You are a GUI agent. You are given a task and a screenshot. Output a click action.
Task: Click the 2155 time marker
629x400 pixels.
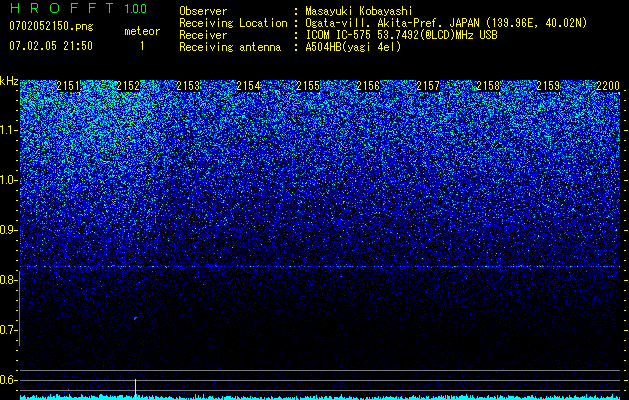[x=308, y=86]
